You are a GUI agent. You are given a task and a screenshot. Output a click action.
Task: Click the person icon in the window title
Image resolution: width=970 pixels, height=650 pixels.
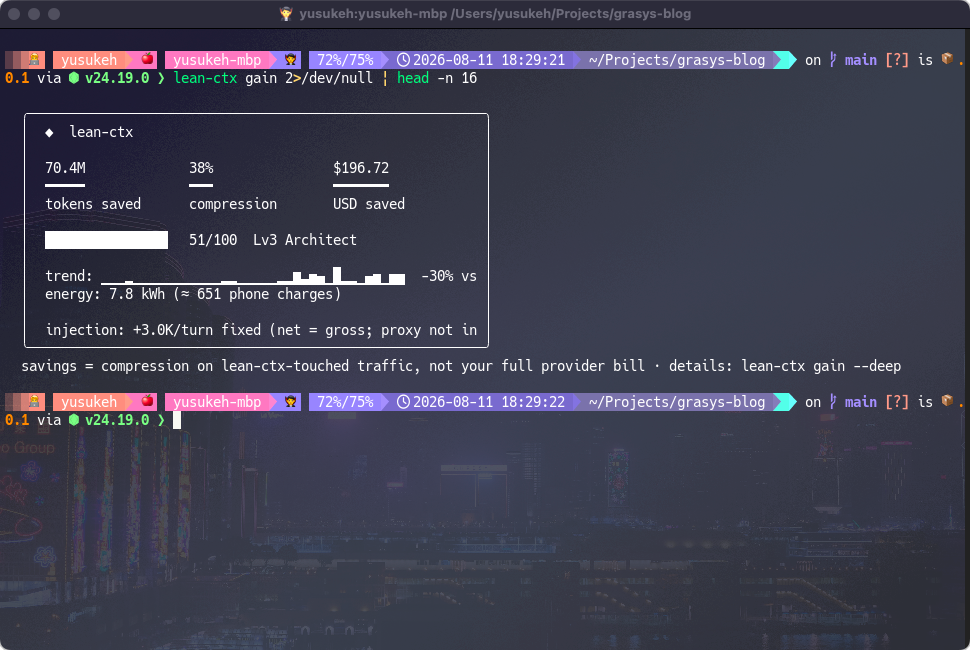pyautogui.click(x=286, y=14)
